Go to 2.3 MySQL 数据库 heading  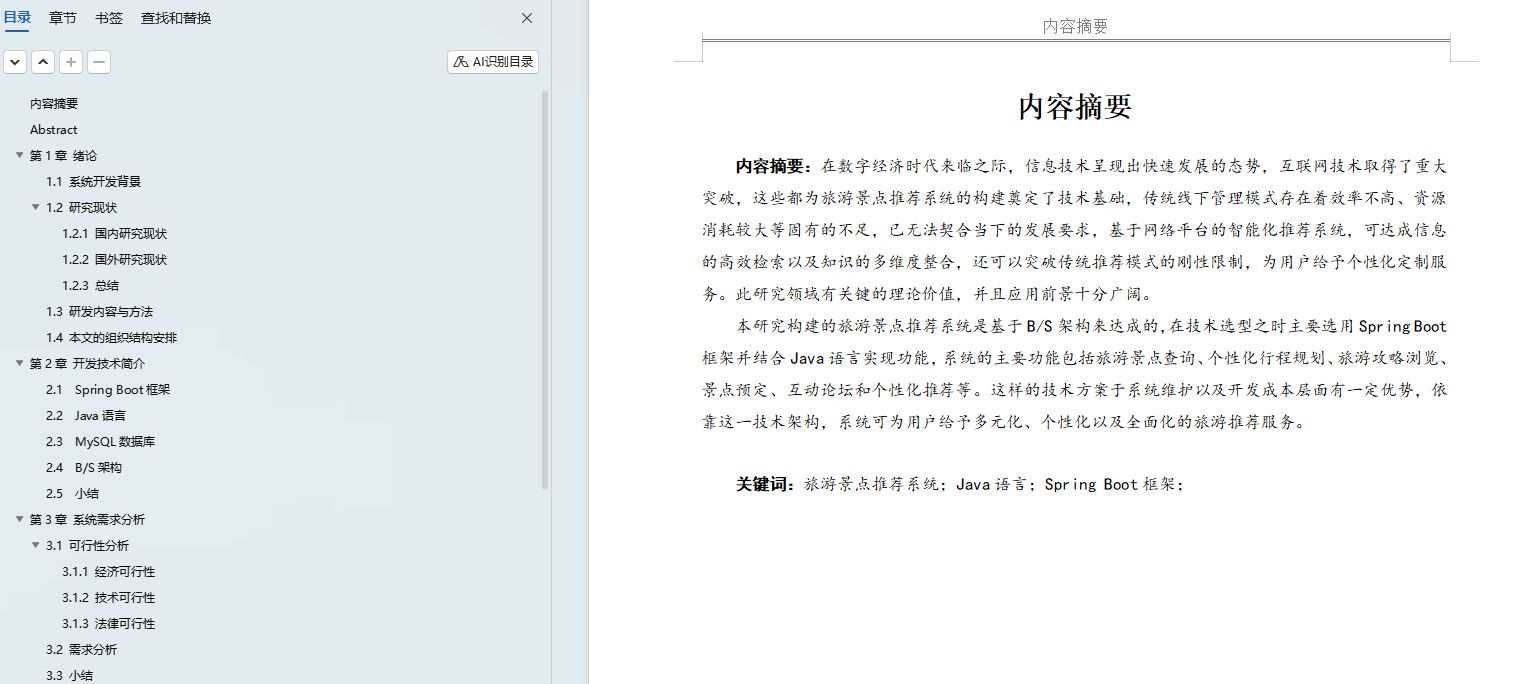click(x=114, y=441)
